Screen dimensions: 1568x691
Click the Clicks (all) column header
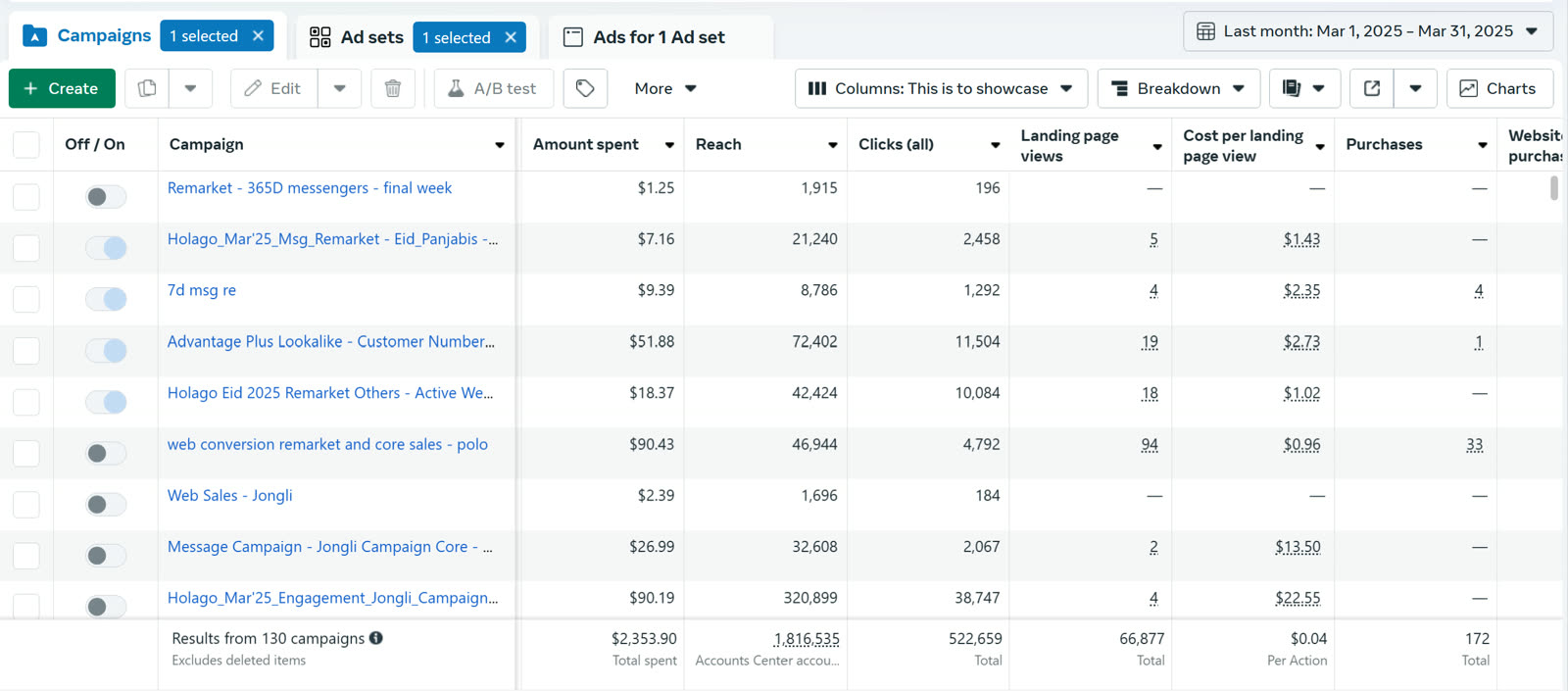896,144
